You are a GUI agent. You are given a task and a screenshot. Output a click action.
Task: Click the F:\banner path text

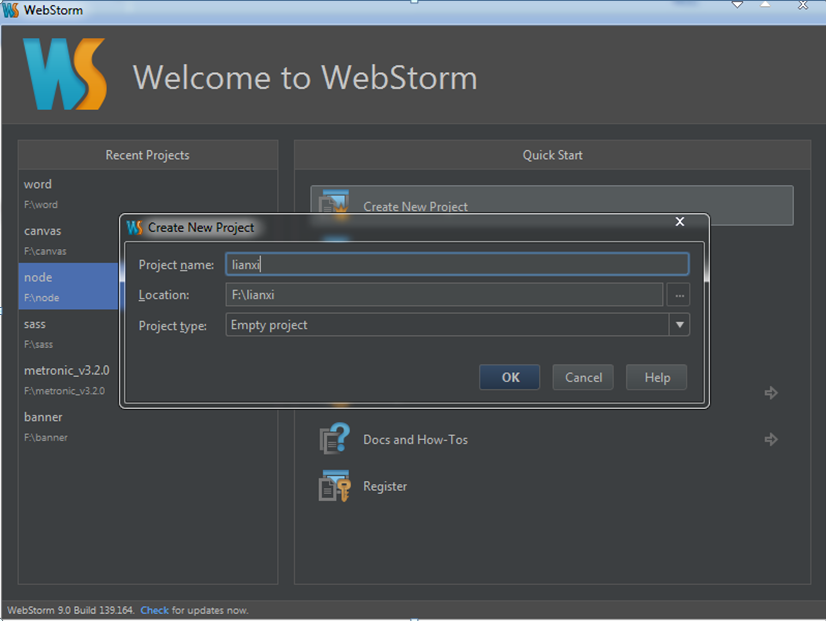(x=45, y=437)
